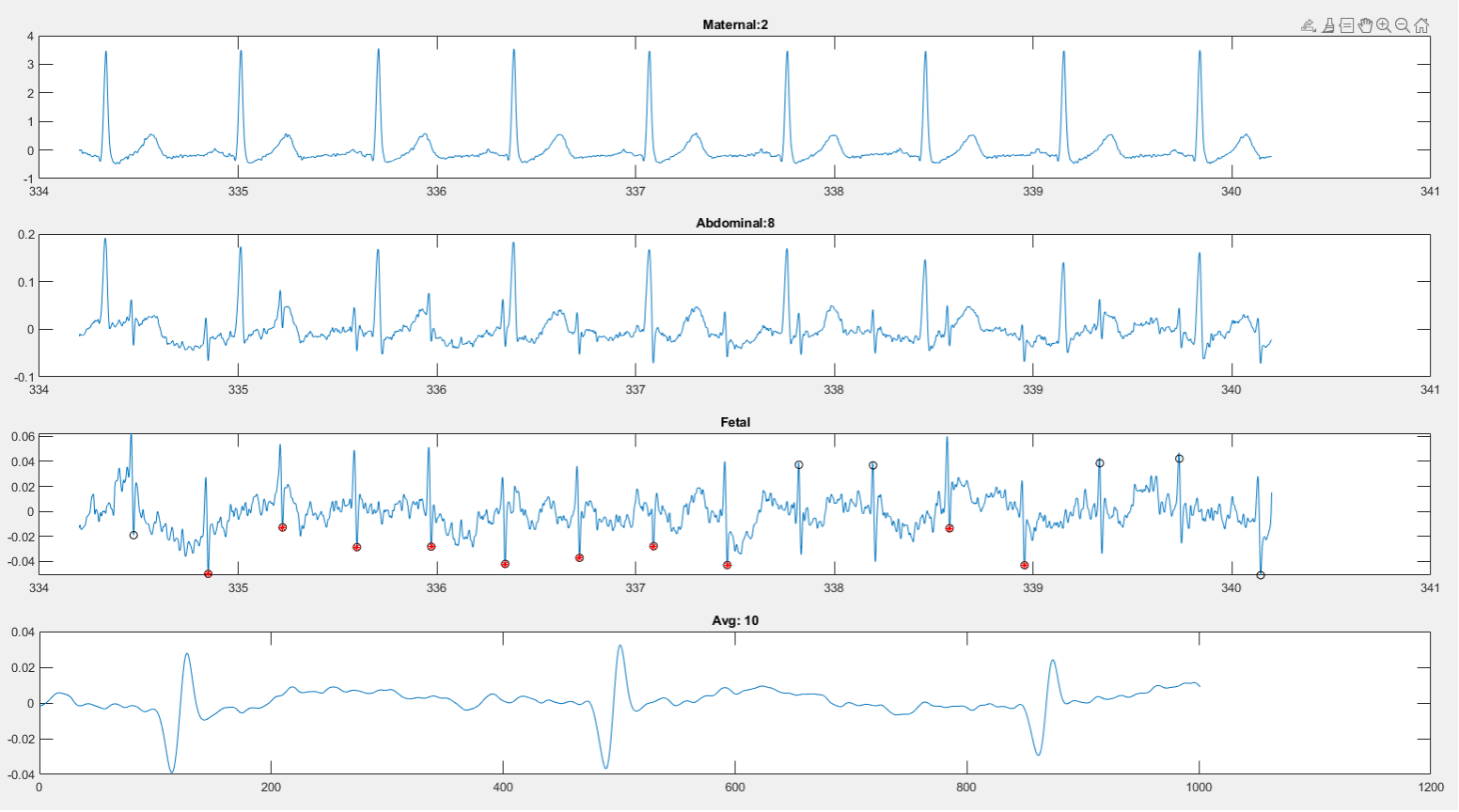
Task: Enable the Data Tips tool
Action: click(x=1346, y=25)
